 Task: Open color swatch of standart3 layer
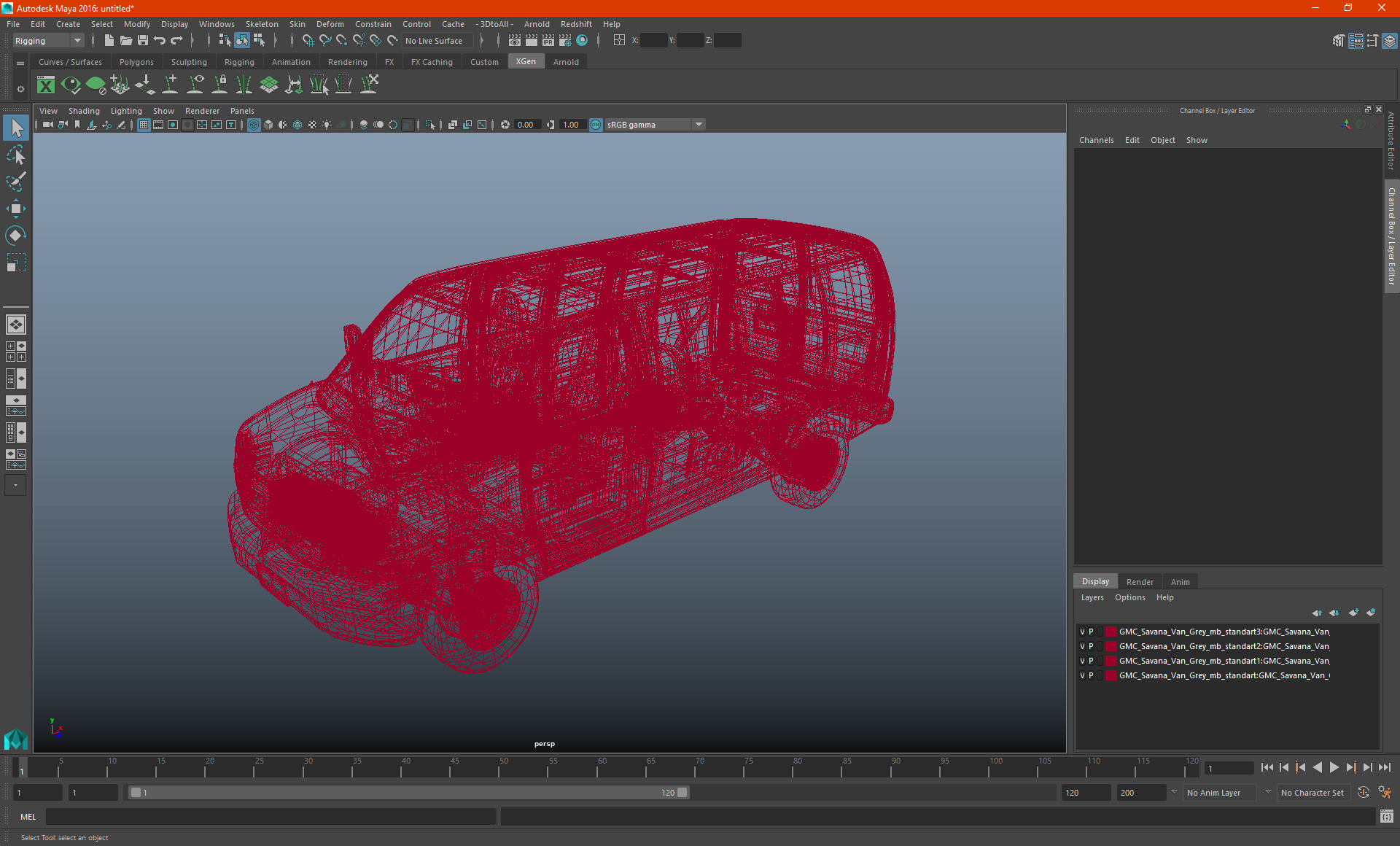(1111, 632)
